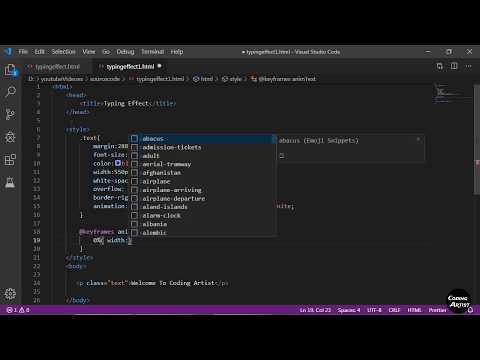Screen dimensions: 480x360
Task: Change indentation via Spaces: 4
Action: tap(349, 310)
